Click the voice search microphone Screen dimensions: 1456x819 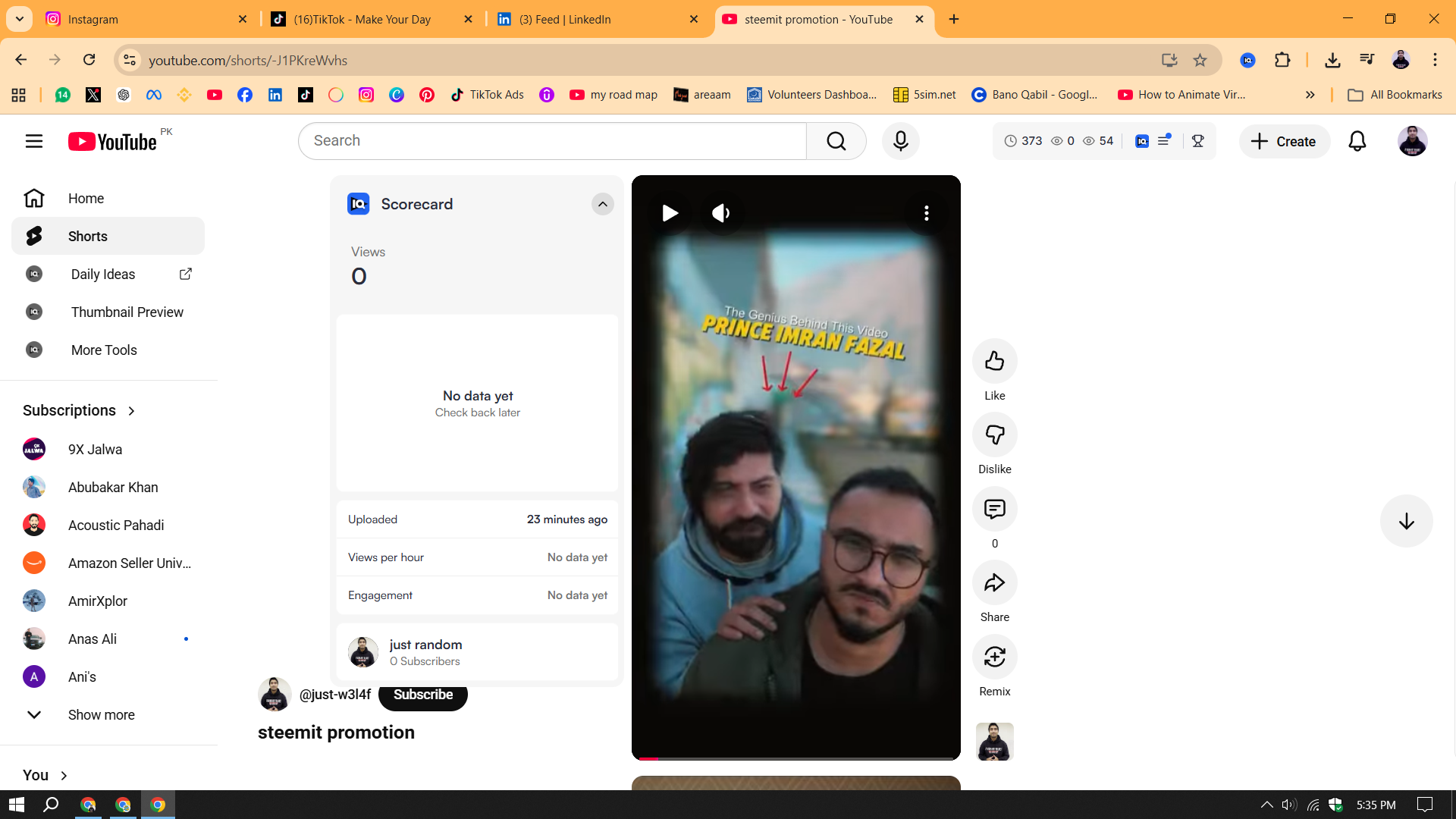(900, 141)
